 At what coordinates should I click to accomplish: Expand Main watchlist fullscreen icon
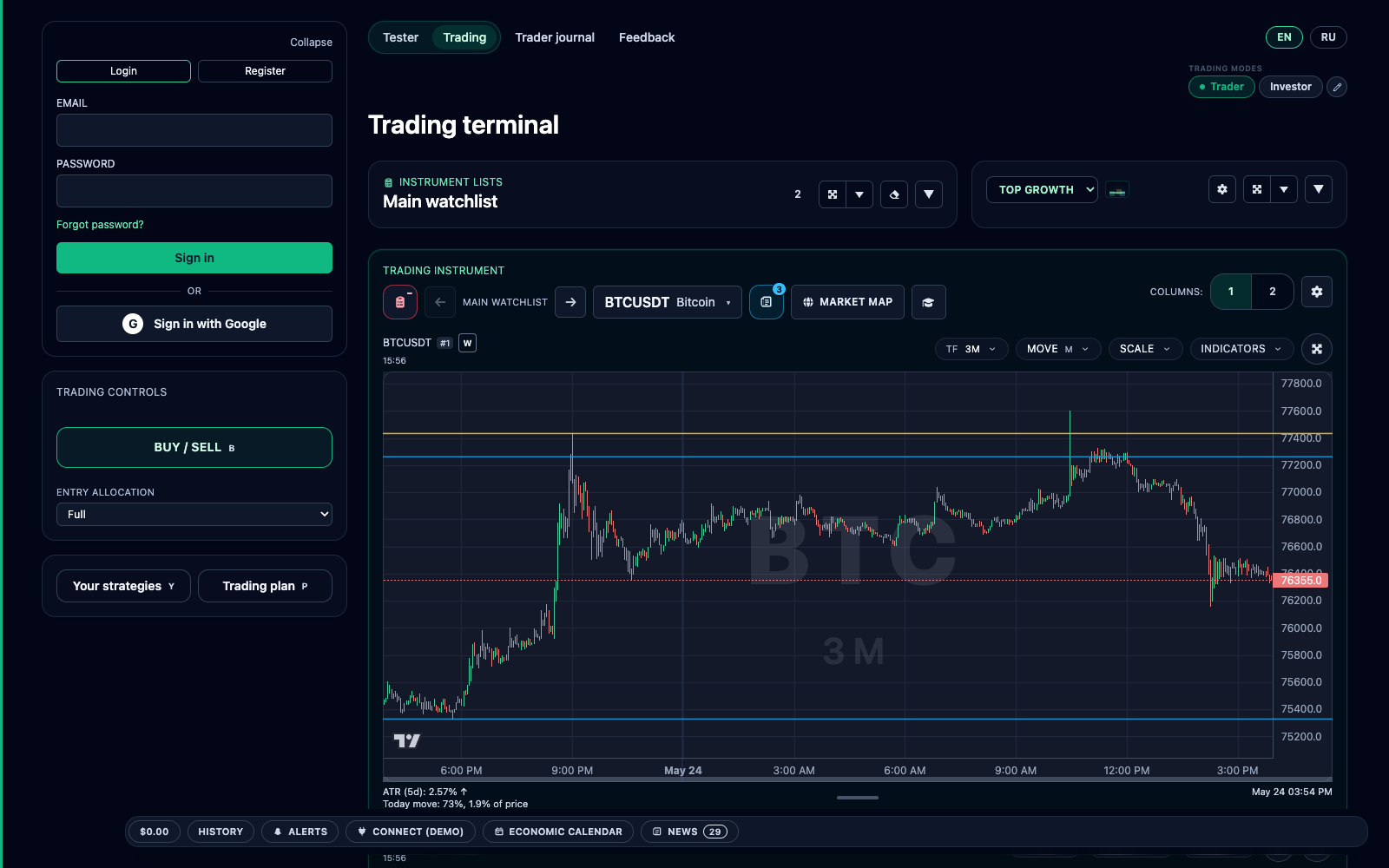tap(833, 194)
